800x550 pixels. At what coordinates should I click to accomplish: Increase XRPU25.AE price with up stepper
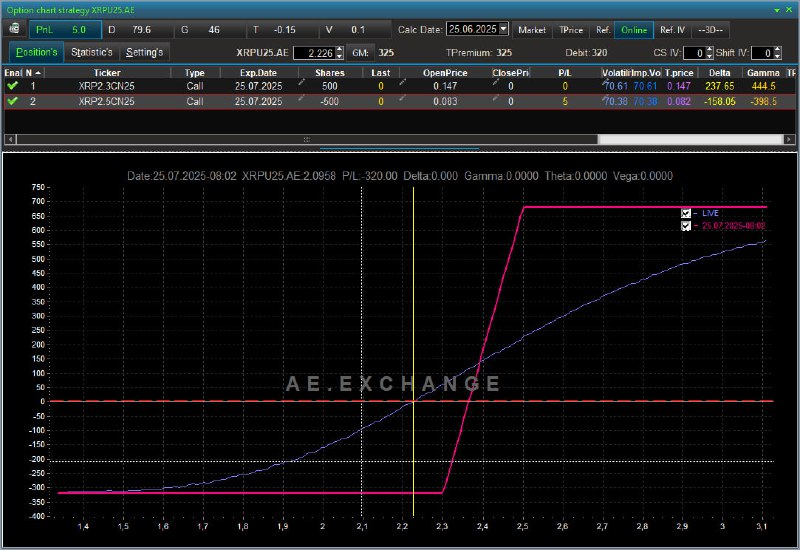[340, 49]
